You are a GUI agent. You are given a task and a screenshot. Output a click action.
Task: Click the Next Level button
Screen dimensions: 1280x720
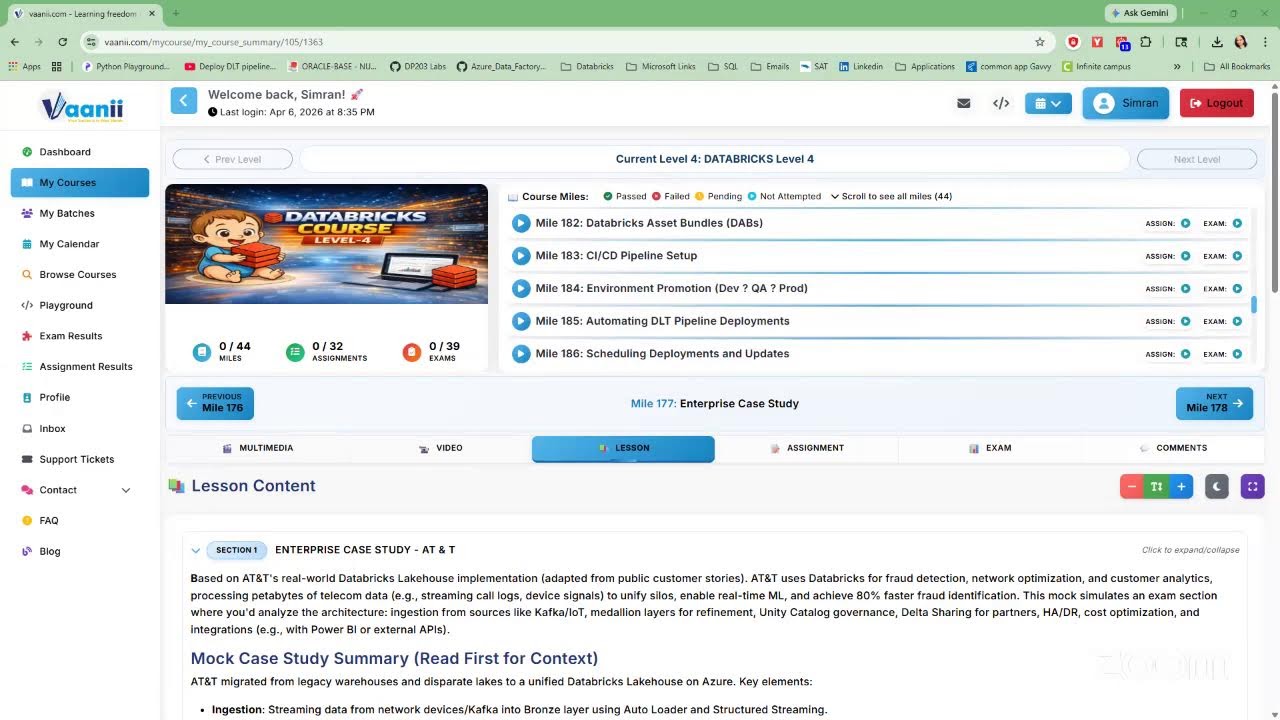[1197, 159]
